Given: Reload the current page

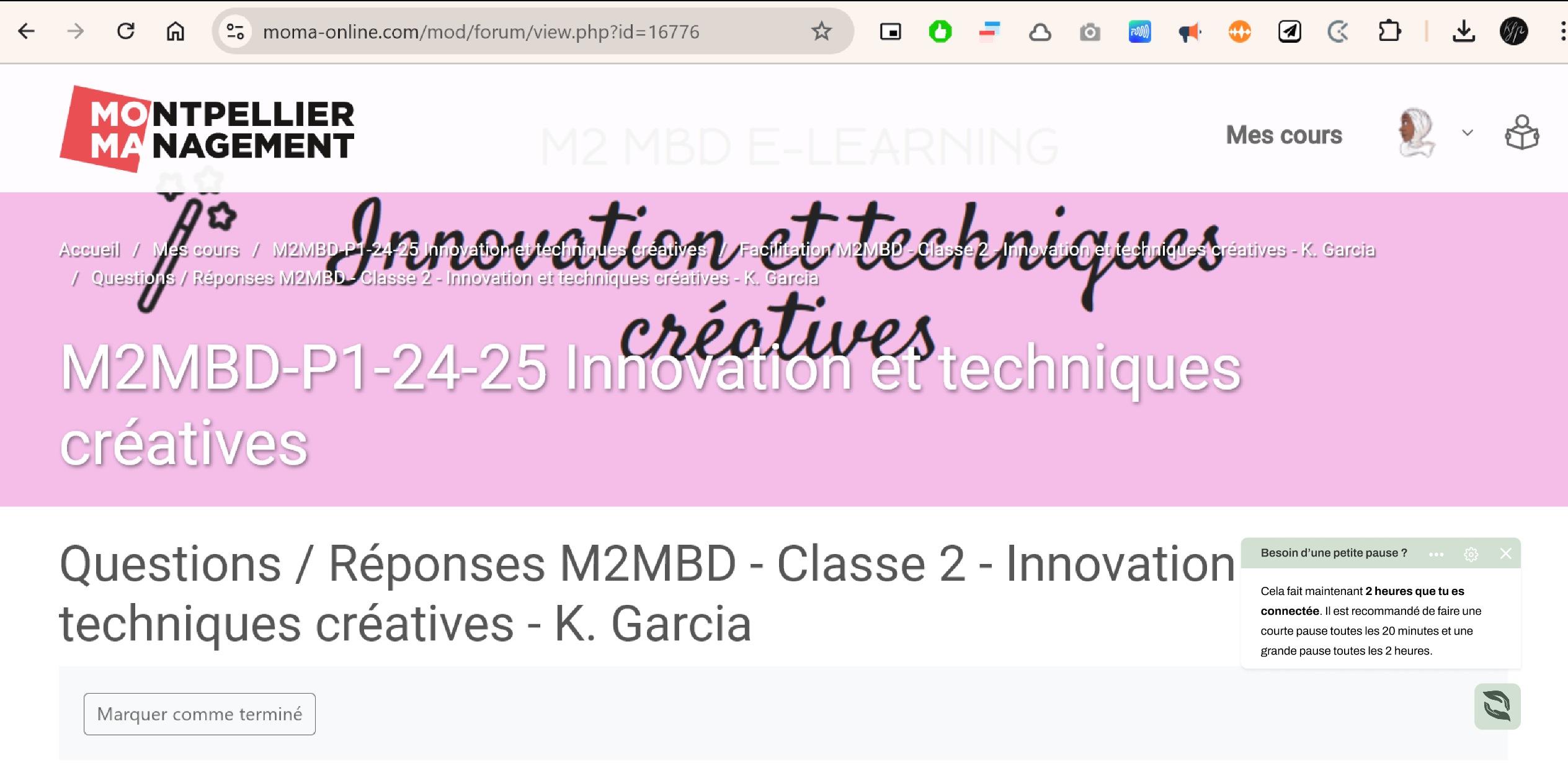Looking at the screenshot, I should pyautogui.click(x=126, y=31).
